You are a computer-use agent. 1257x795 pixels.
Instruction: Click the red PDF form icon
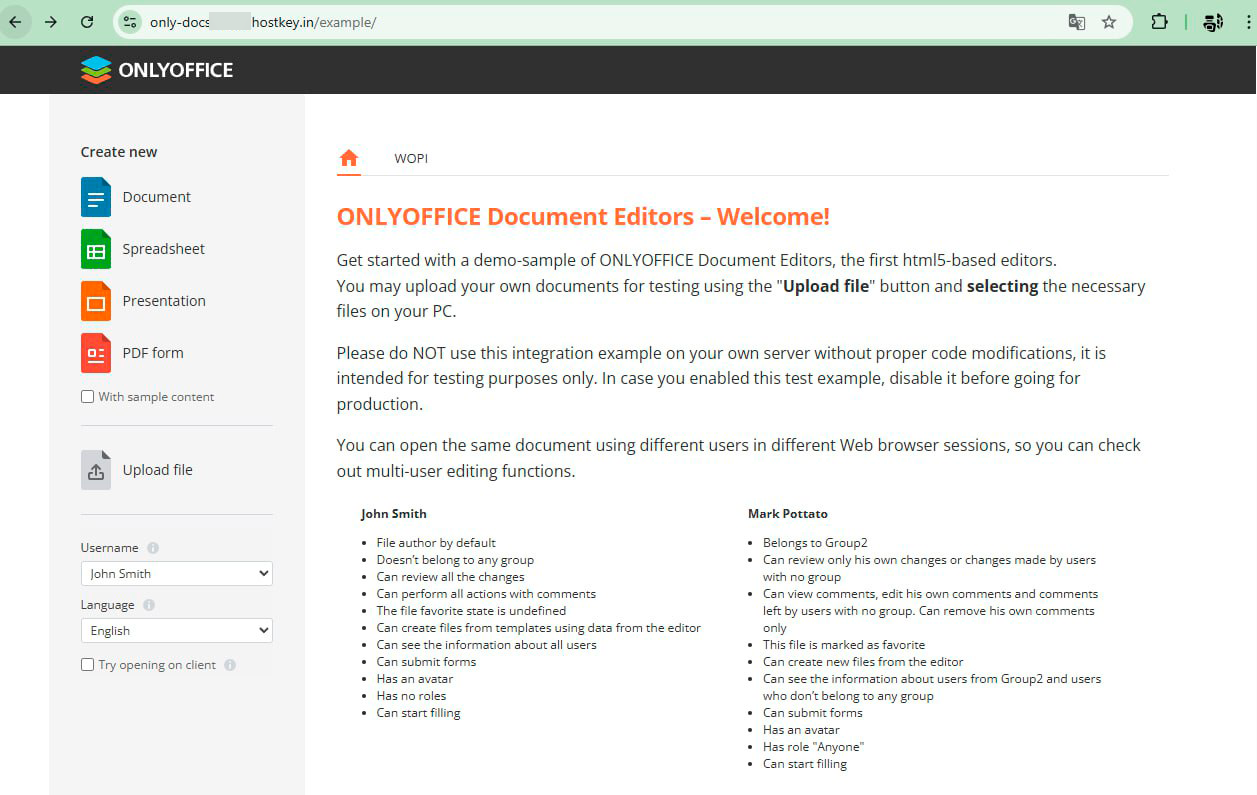(96, 353)
